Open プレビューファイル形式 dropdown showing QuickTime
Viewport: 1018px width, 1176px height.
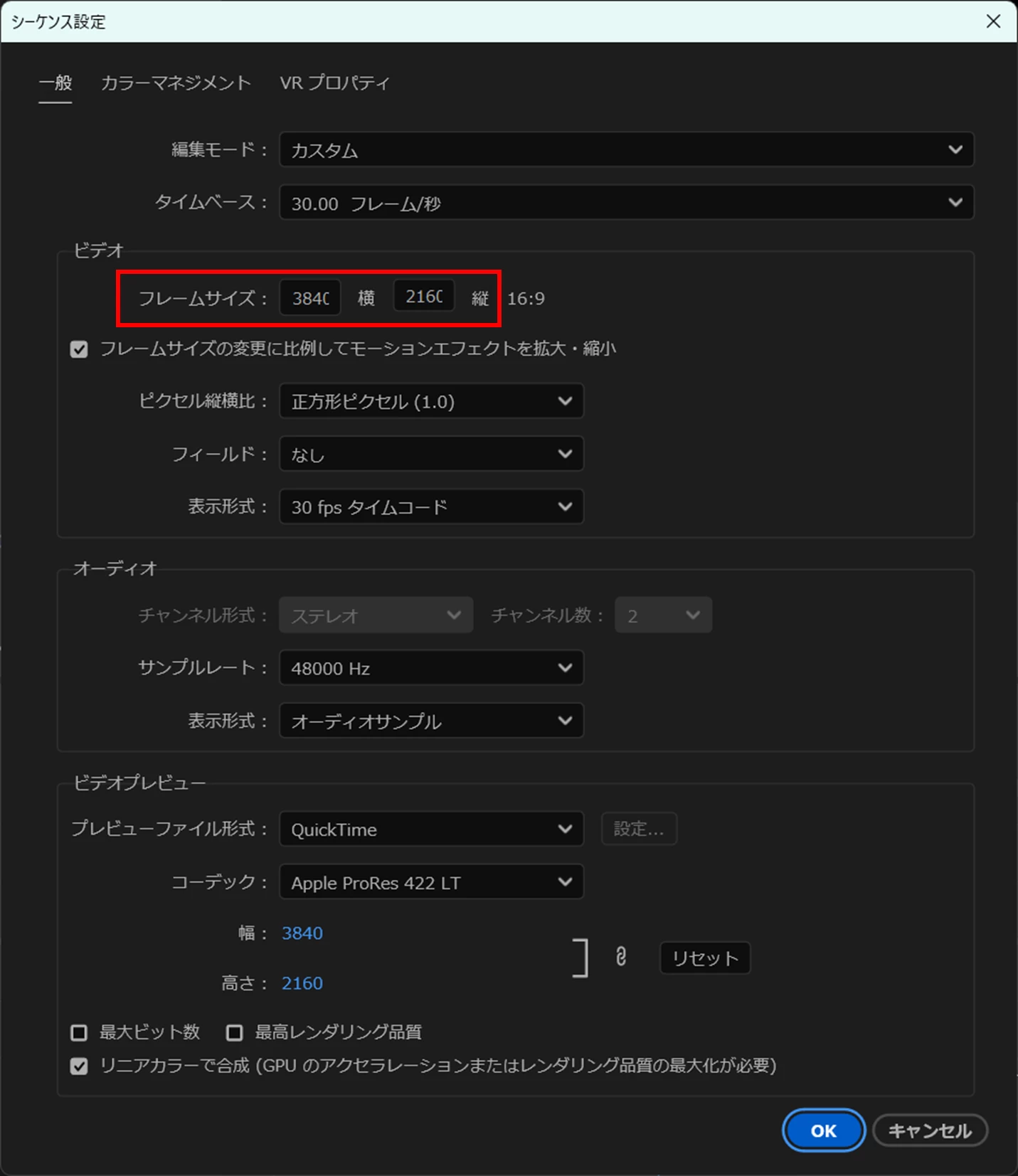point(431,829)
